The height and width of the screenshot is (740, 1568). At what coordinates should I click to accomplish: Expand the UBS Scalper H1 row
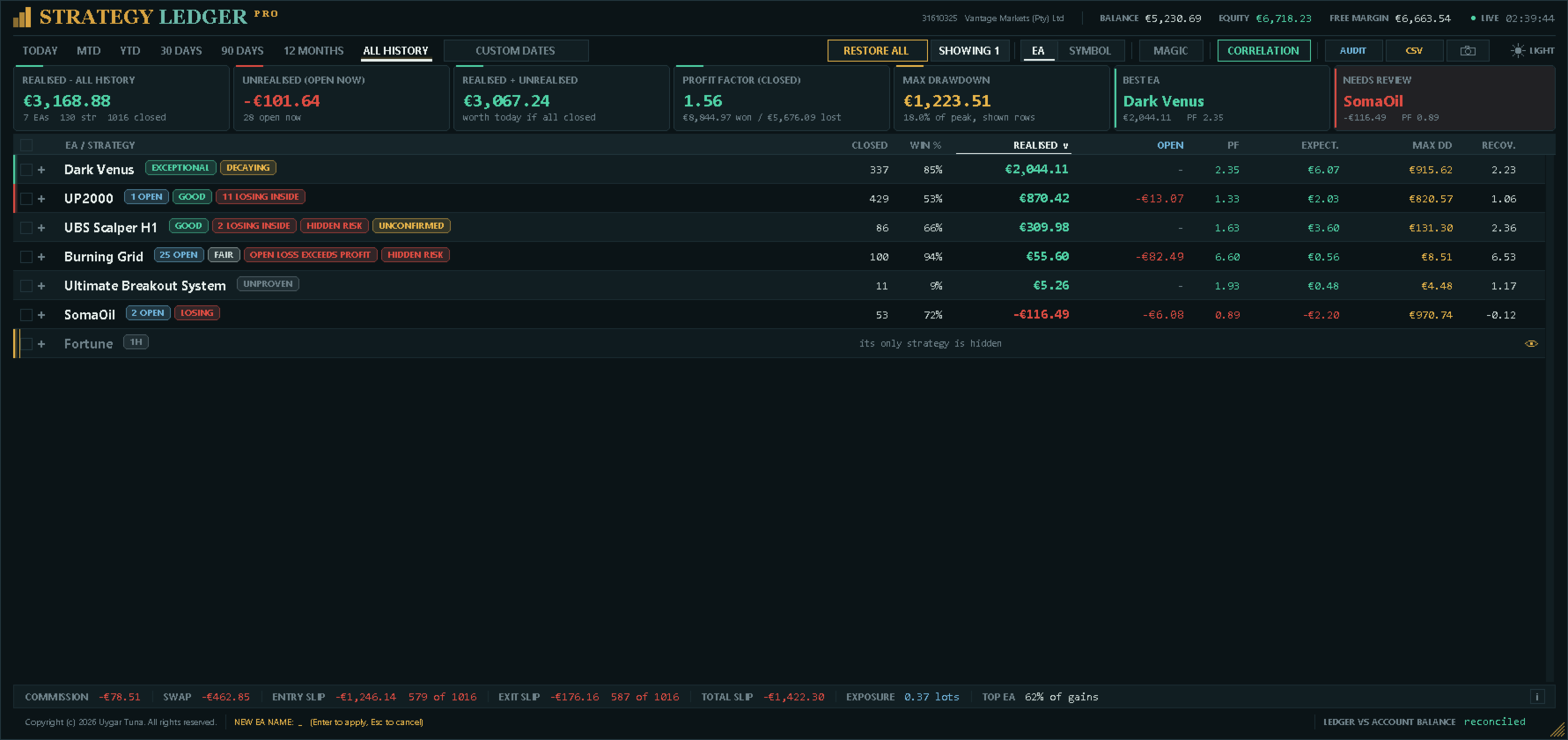click(41, 228)
